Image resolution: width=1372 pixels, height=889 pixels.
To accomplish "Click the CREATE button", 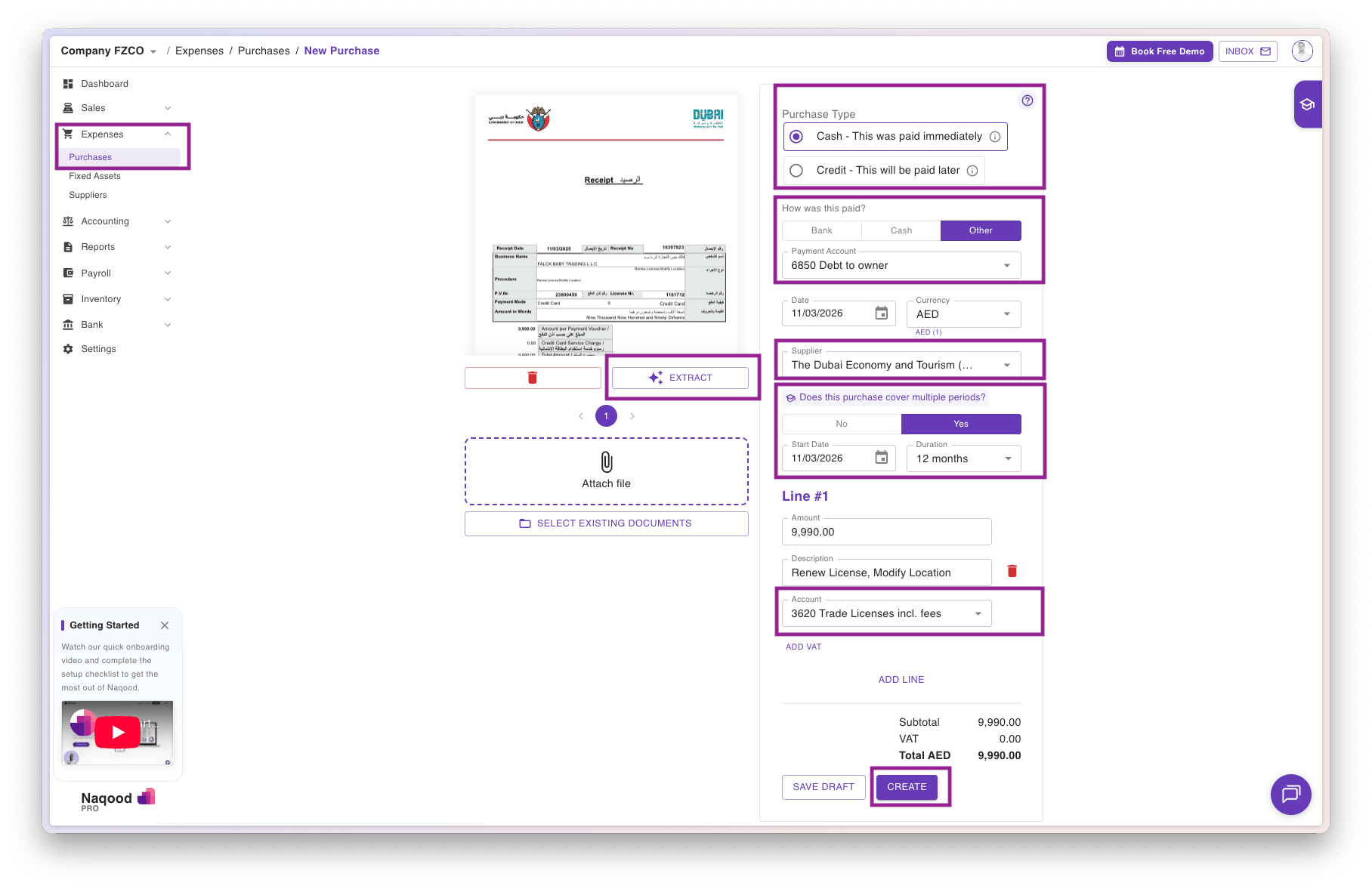I will point(907,787).
